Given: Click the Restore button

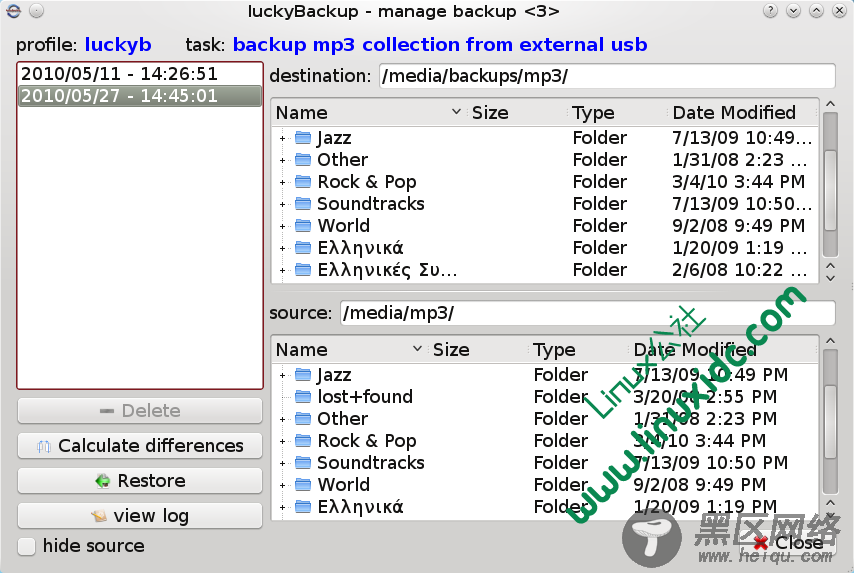Looking at the screenshot, I should pyautogui.click(x=140, y=481).
